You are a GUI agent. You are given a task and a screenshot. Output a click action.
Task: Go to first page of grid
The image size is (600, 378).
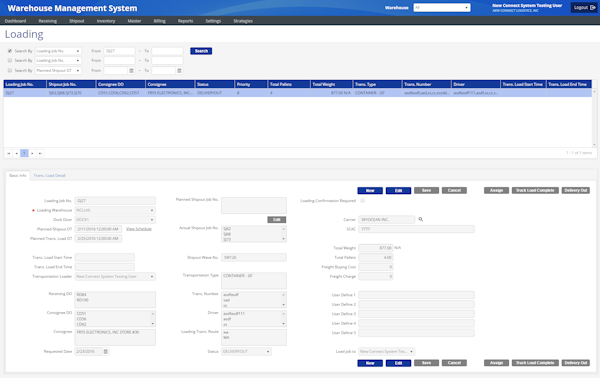[x=9, y=153]
